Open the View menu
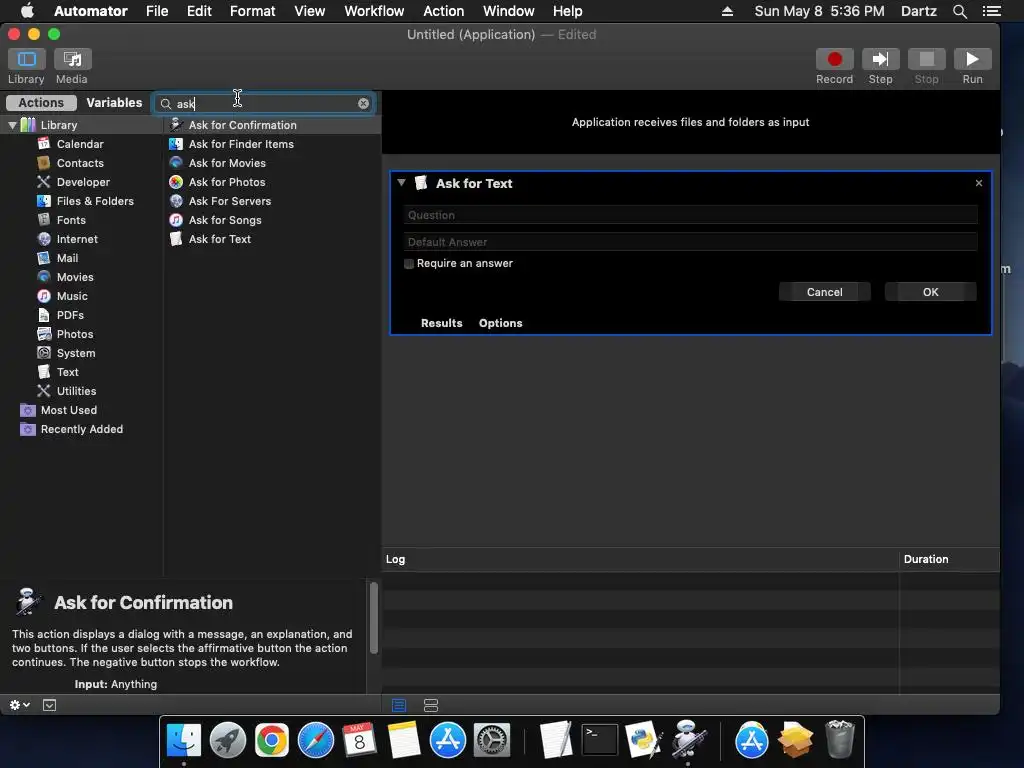The width and height of the screenshot is (1024, 768). click(x=310, y=11)
